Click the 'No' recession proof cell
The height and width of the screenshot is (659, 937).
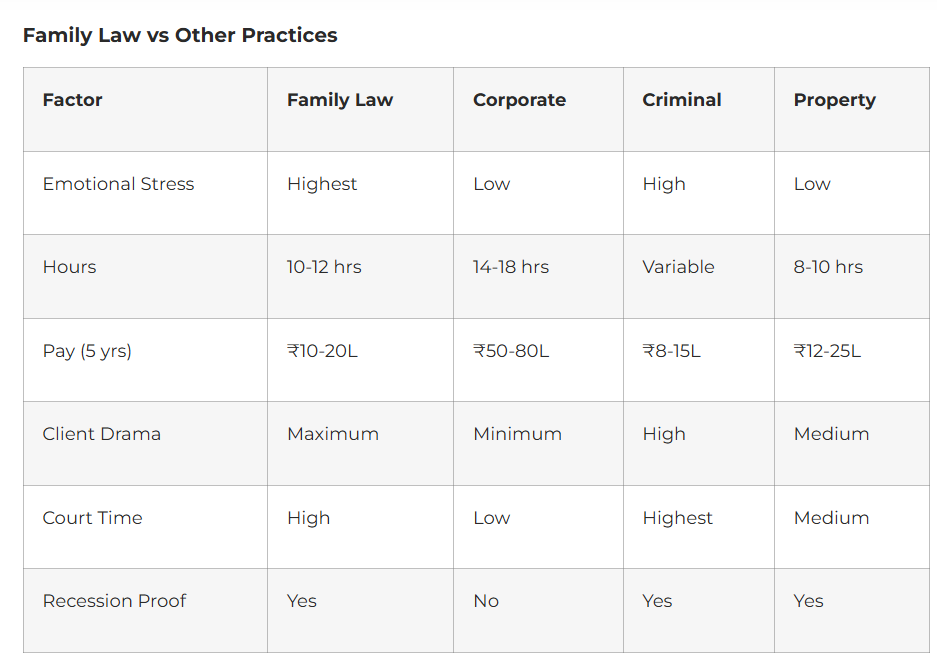[x=486, y=601]
